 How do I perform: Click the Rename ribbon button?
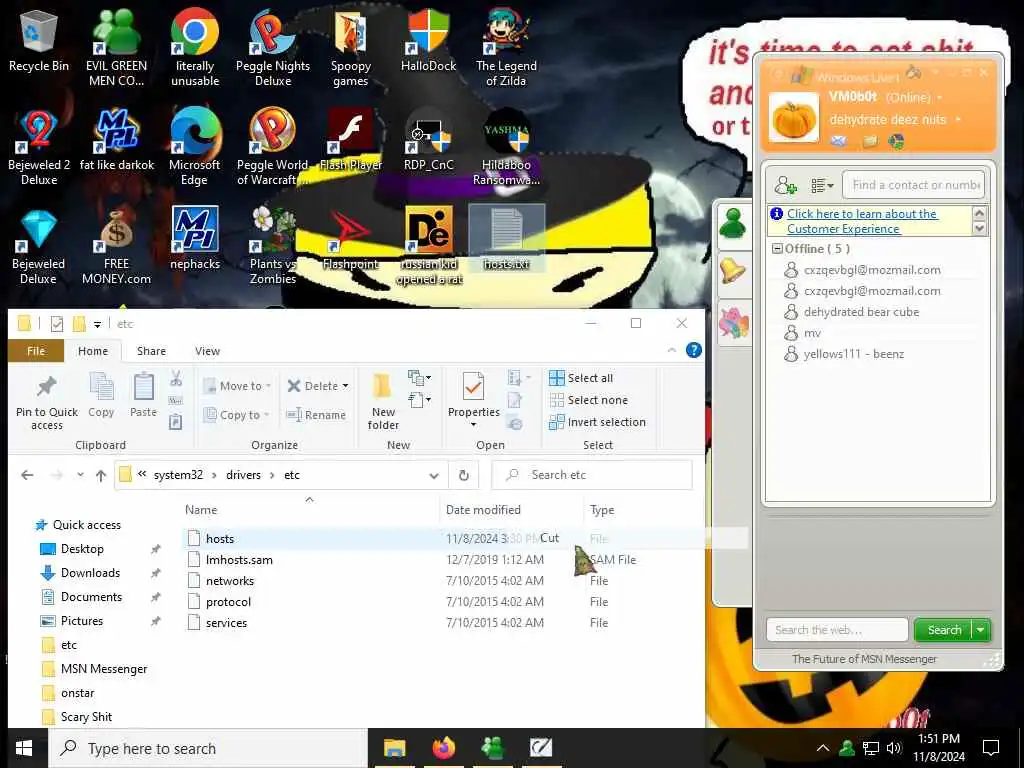click(x=316, y=415)
